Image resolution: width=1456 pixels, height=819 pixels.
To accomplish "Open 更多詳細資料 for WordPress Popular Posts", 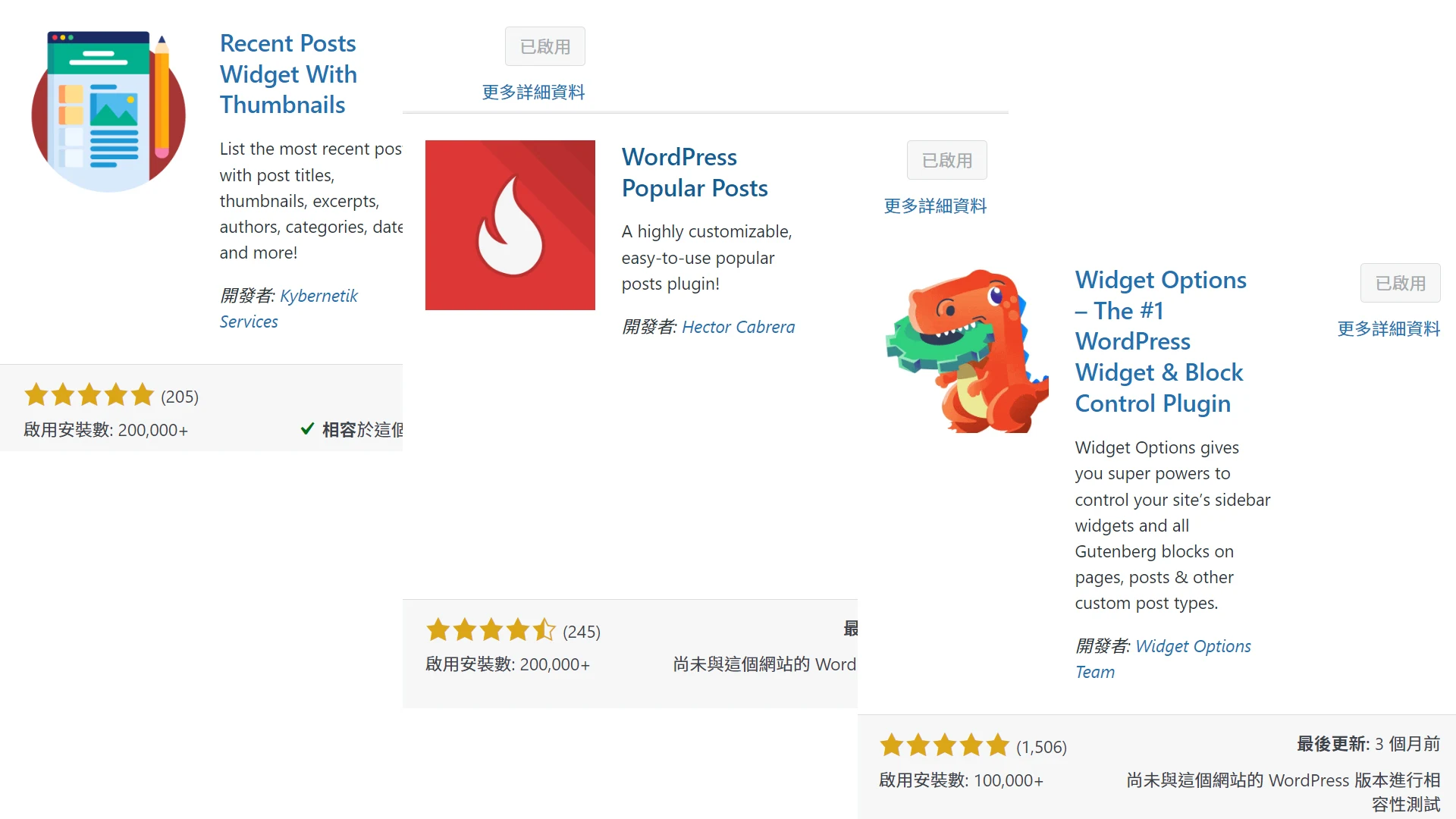I will point(936,206).
